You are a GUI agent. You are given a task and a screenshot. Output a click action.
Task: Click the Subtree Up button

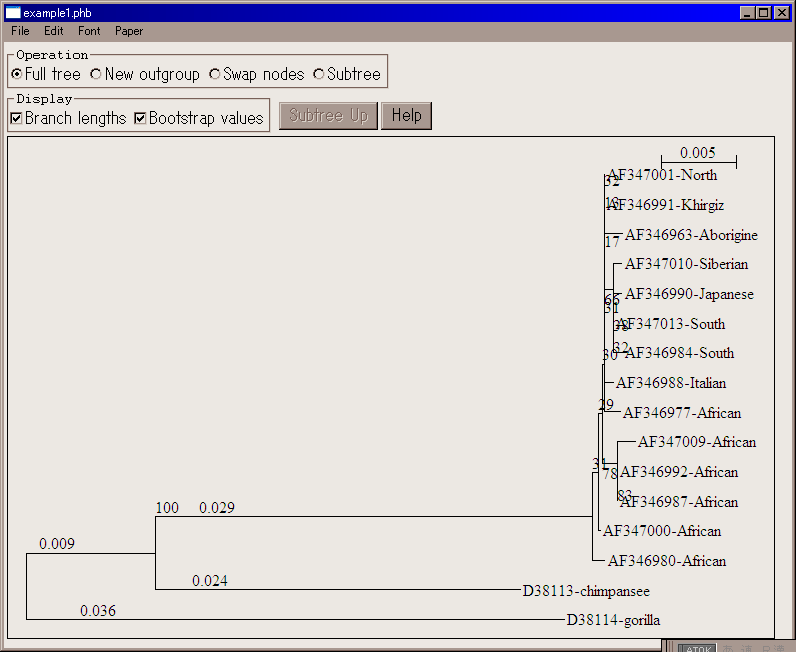328,115
